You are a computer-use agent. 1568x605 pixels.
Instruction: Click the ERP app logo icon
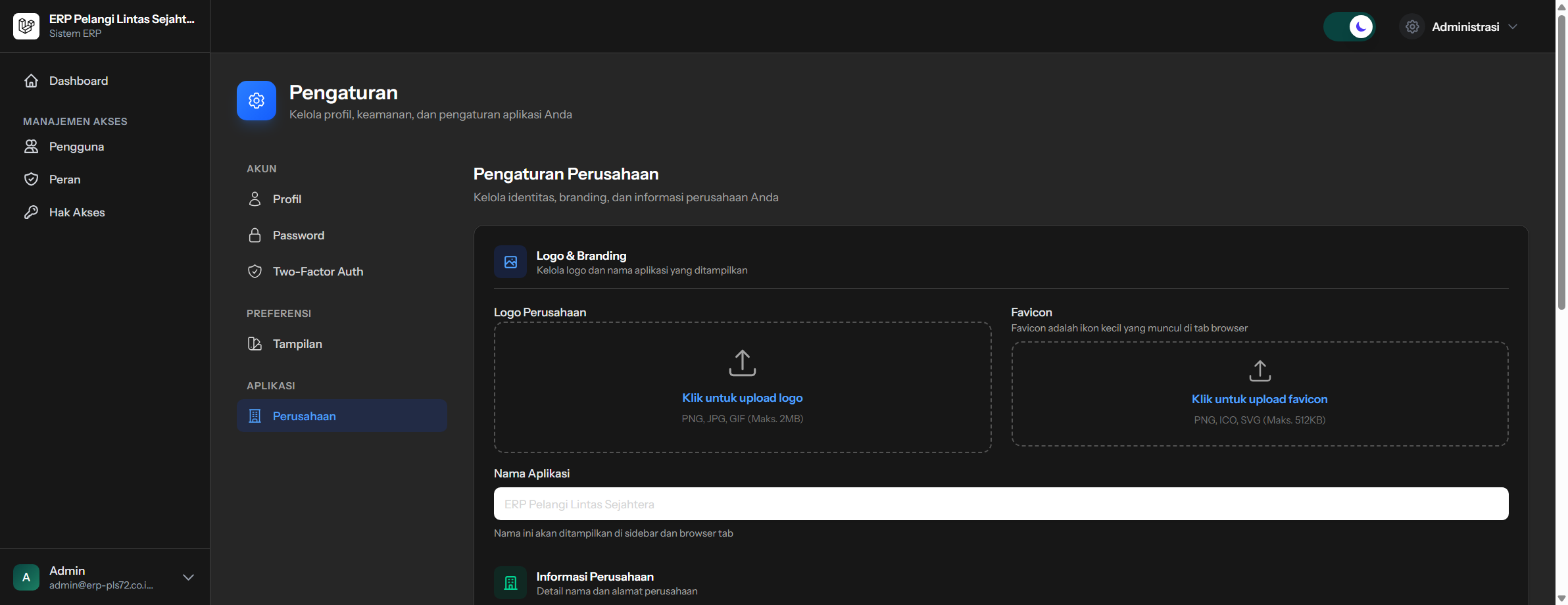[x=26, y=26]
